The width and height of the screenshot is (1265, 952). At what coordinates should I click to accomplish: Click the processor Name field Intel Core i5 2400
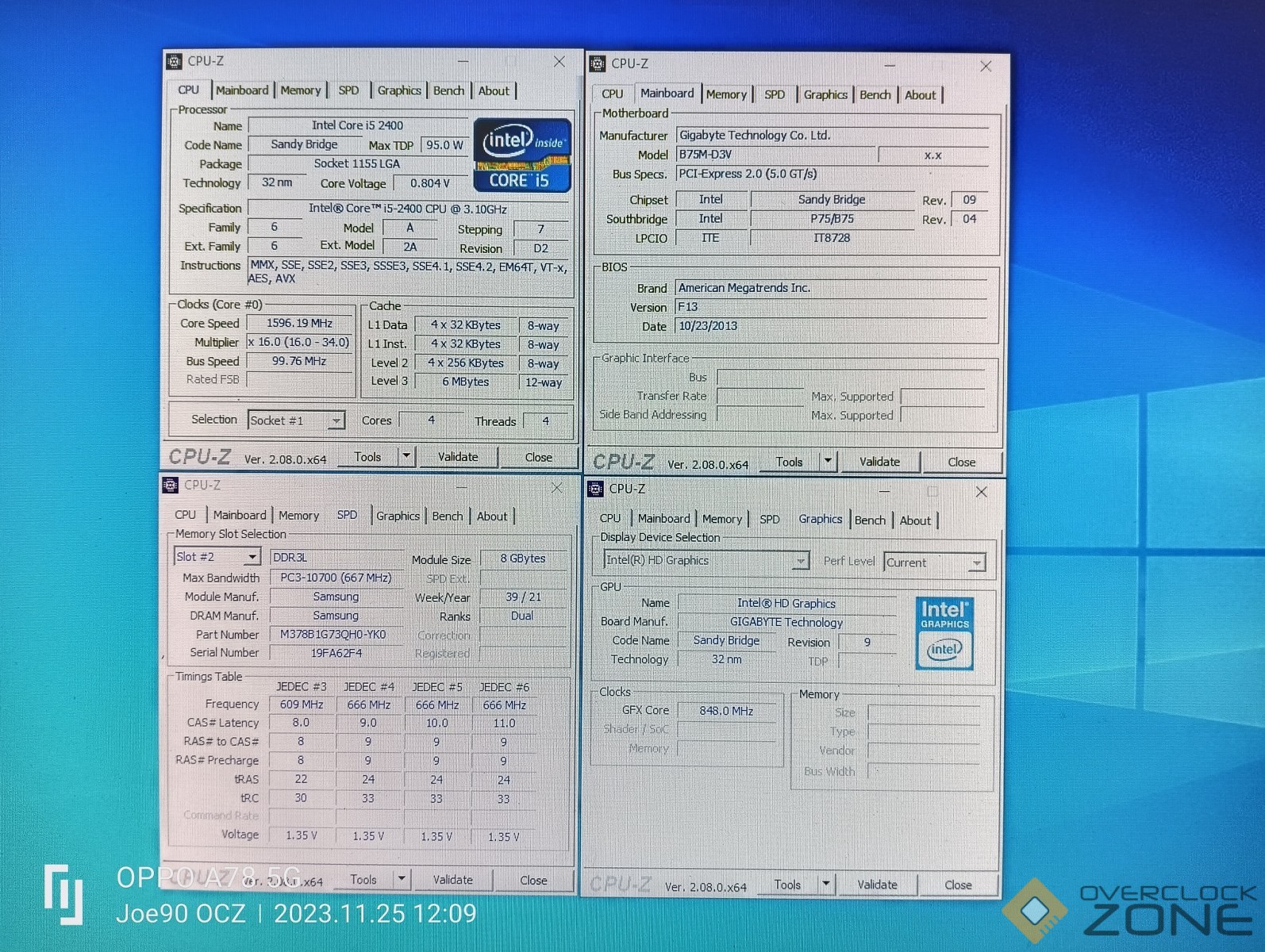(357, 125)
